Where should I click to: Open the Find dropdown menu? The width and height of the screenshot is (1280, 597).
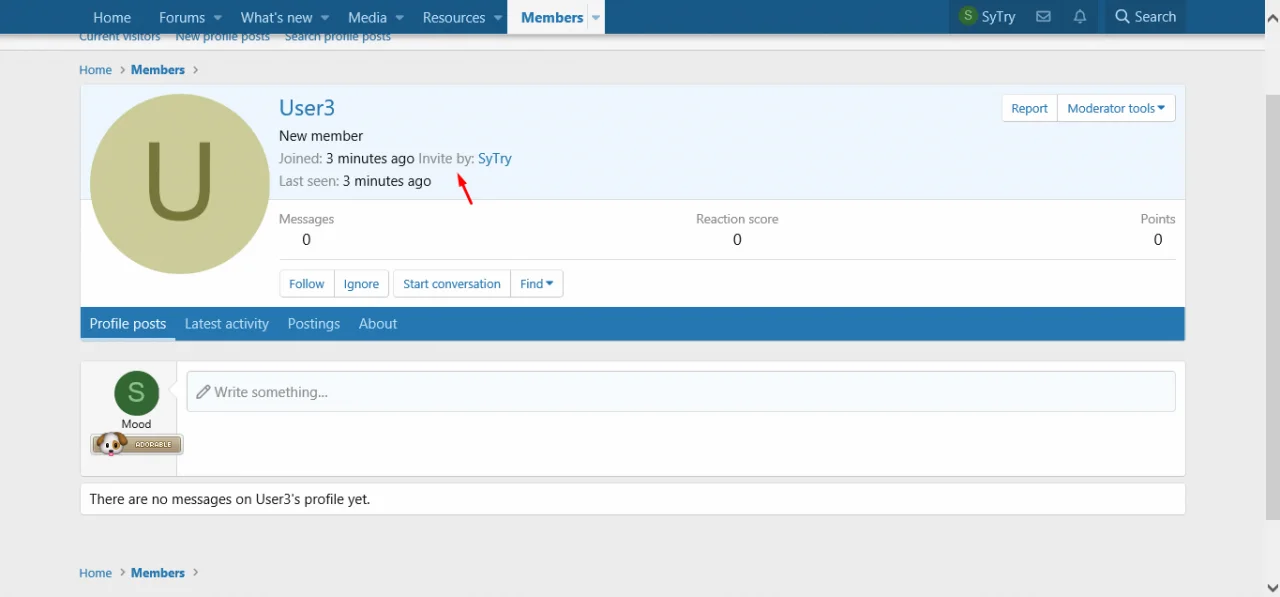point(536,284)
